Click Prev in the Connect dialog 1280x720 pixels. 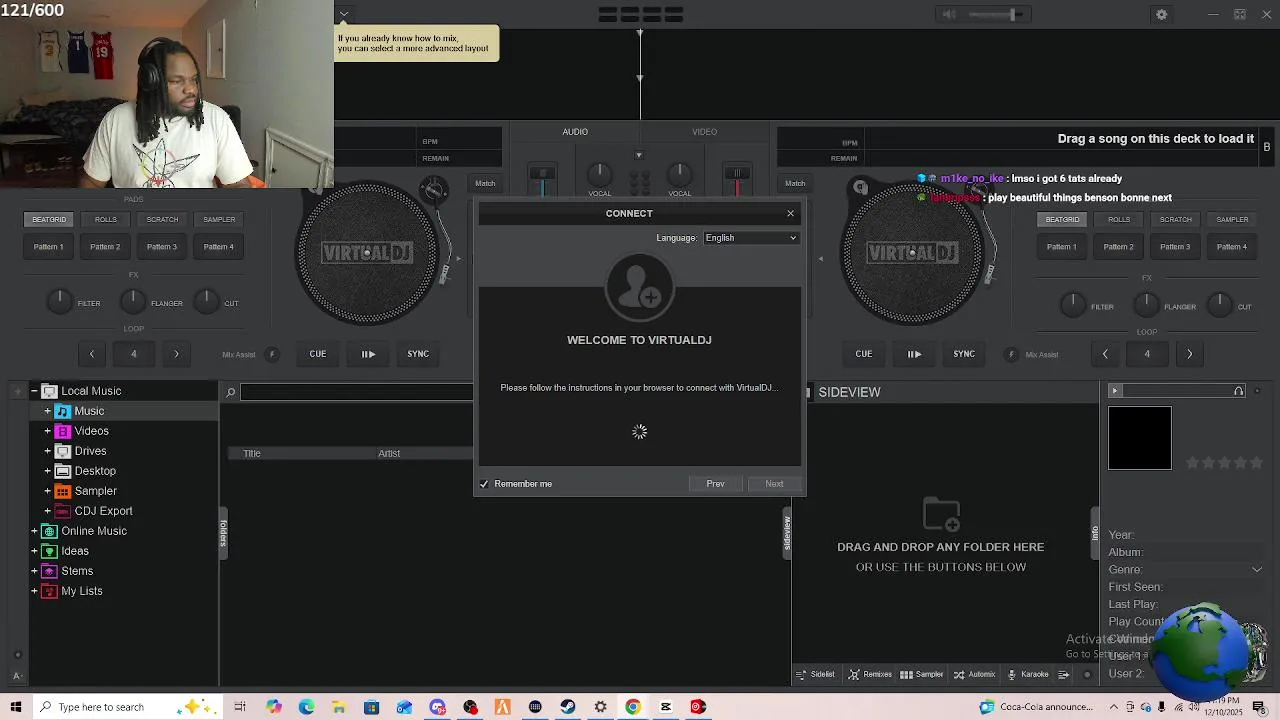[x=715, y=484]
